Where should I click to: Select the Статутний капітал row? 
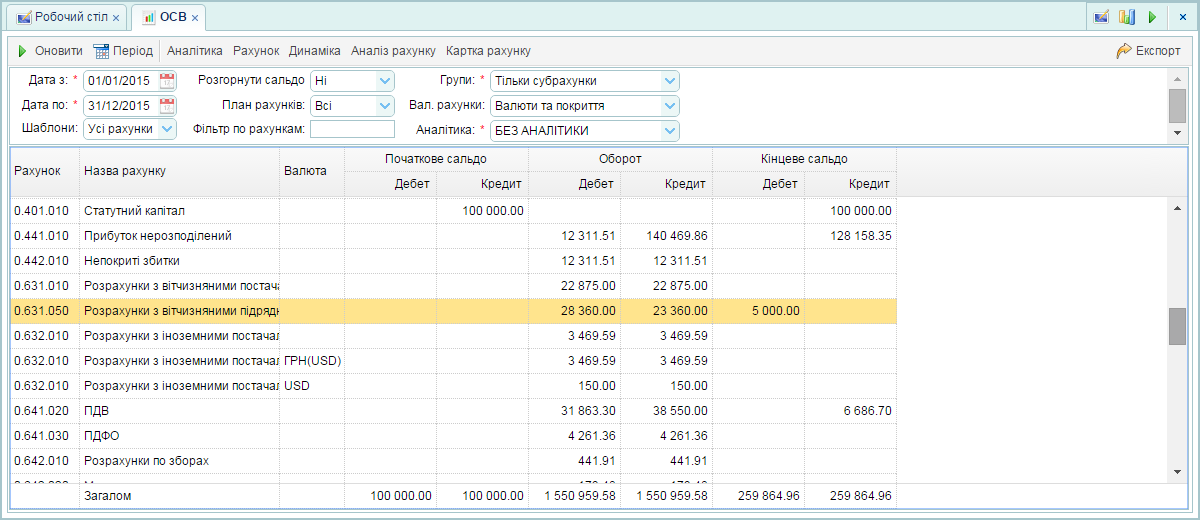coord(454,211)
